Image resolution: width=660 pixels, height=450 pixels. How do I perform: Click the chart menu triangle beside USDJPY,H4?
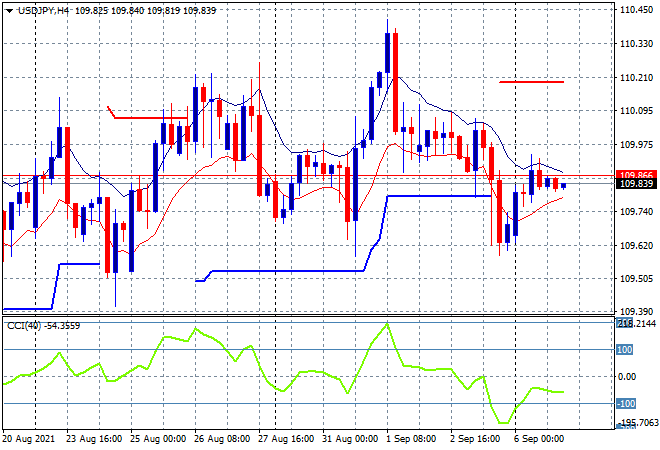pyautogui.click(x=9, y=11)
